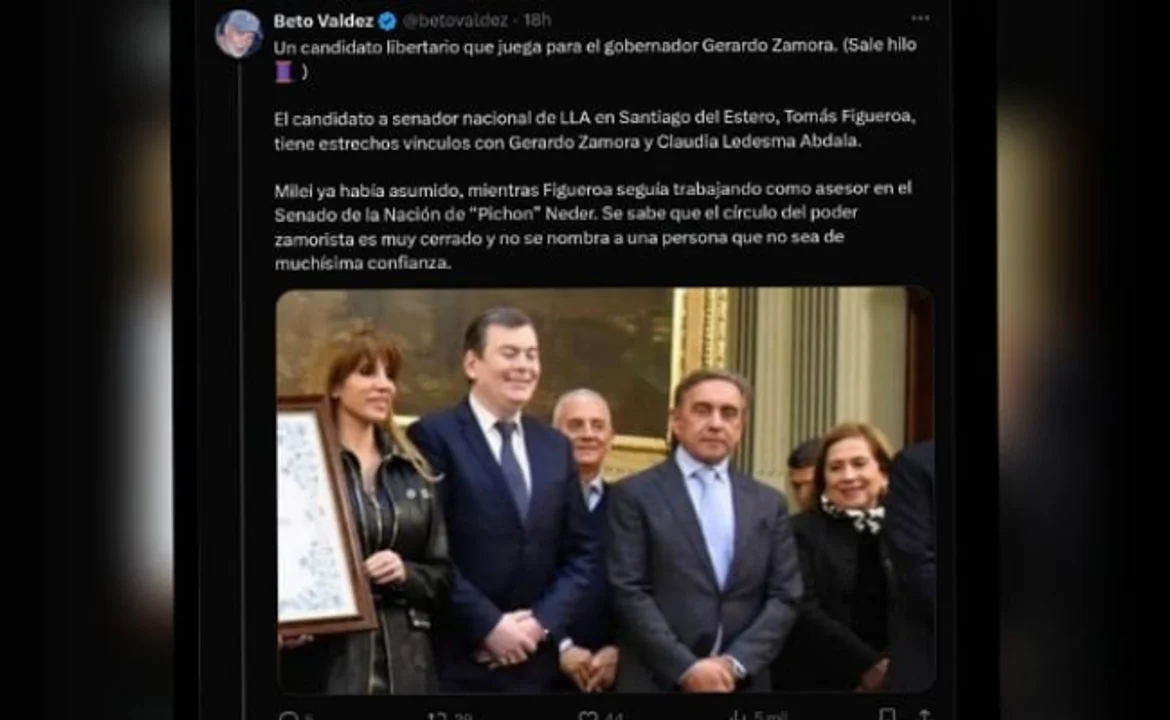
Task: Repost the tweet using the retweet icon
Action: pyautogui.click(x=438, y=716)
